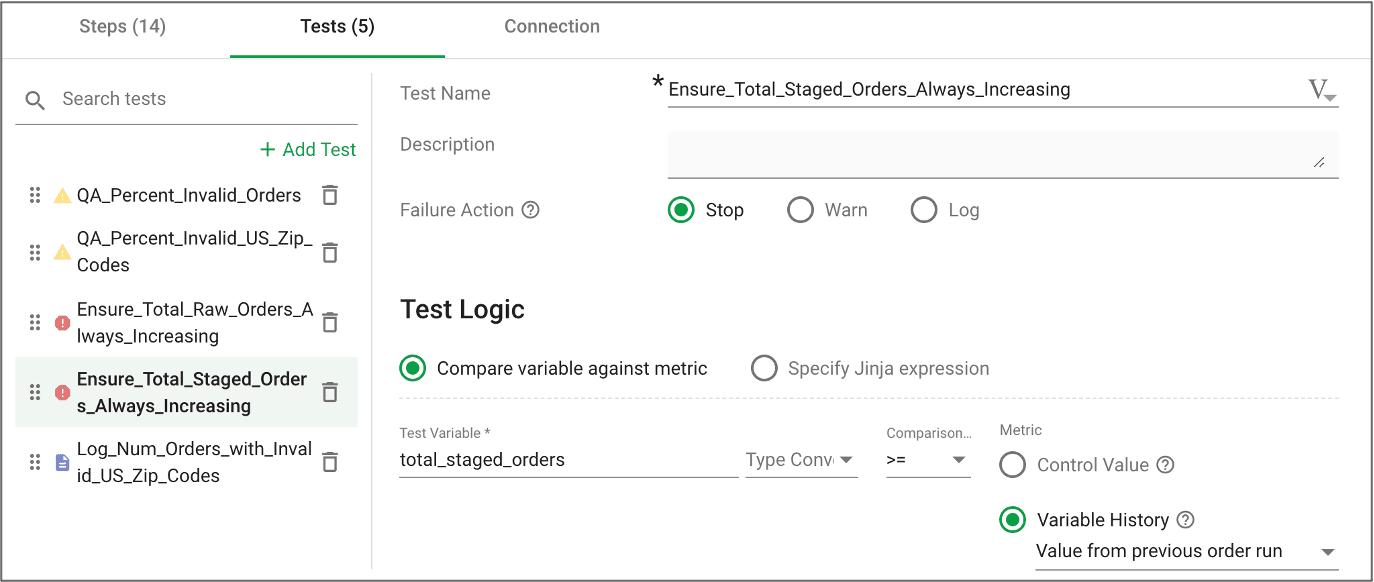Set Failure Action to Log
The width and height of the screenshot is (1374, 582).
924,210
